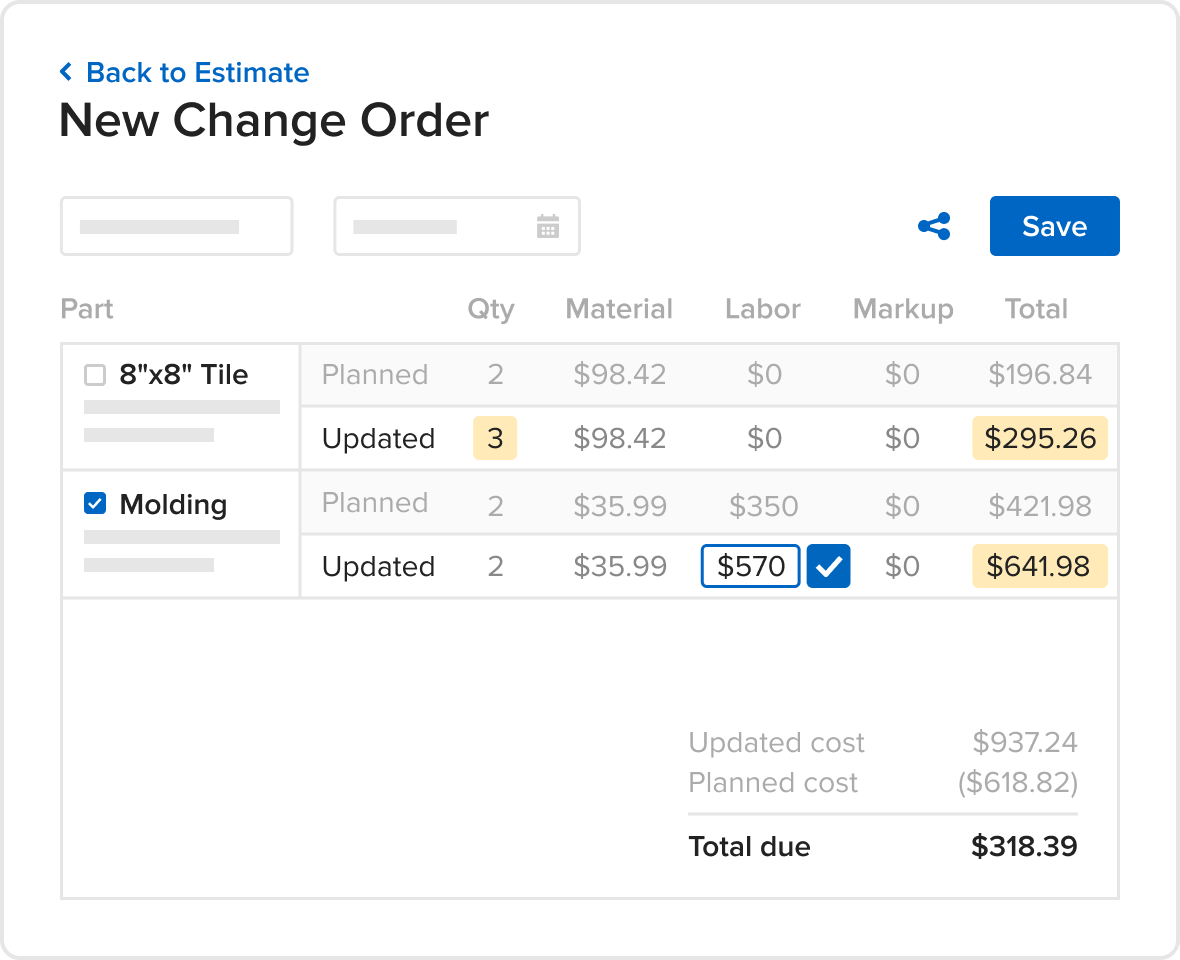Screen dimensions: 1180x960
Task: Click the Material column header
Action: [x=619, y=309]
